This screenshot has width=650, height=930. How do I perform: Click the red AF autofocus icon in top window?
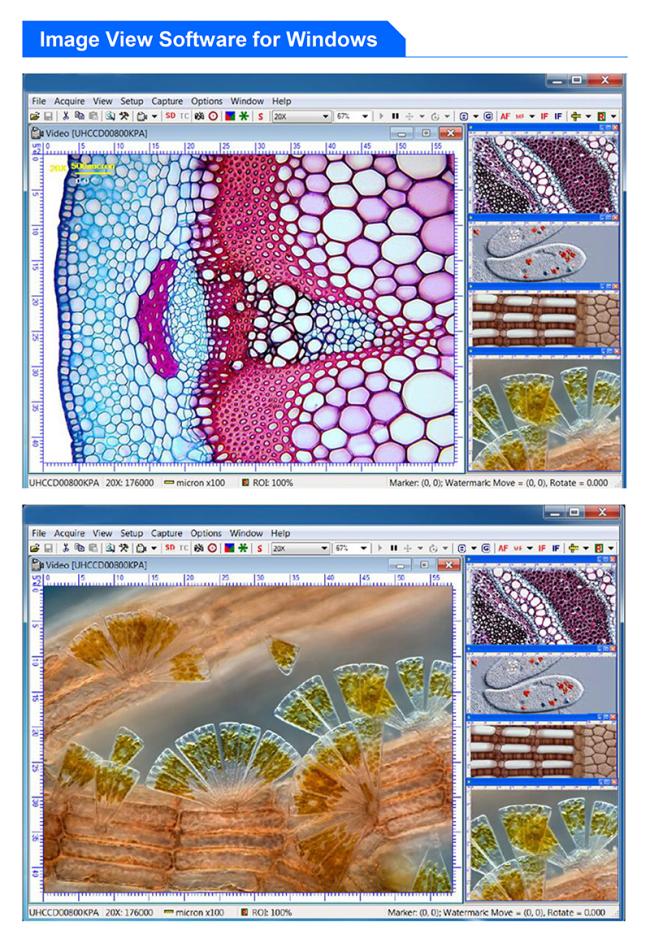(x=506, y=116)
